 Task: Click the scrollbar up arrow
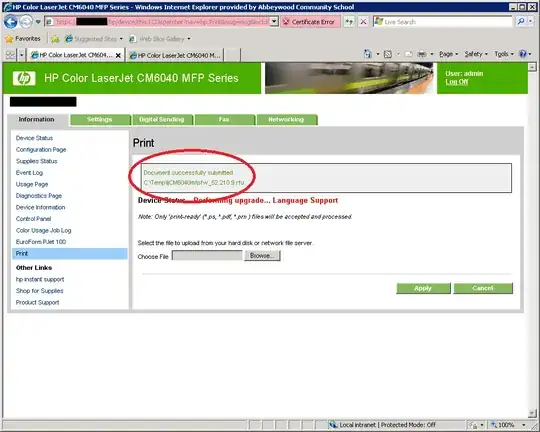click(x=532, y=66)
